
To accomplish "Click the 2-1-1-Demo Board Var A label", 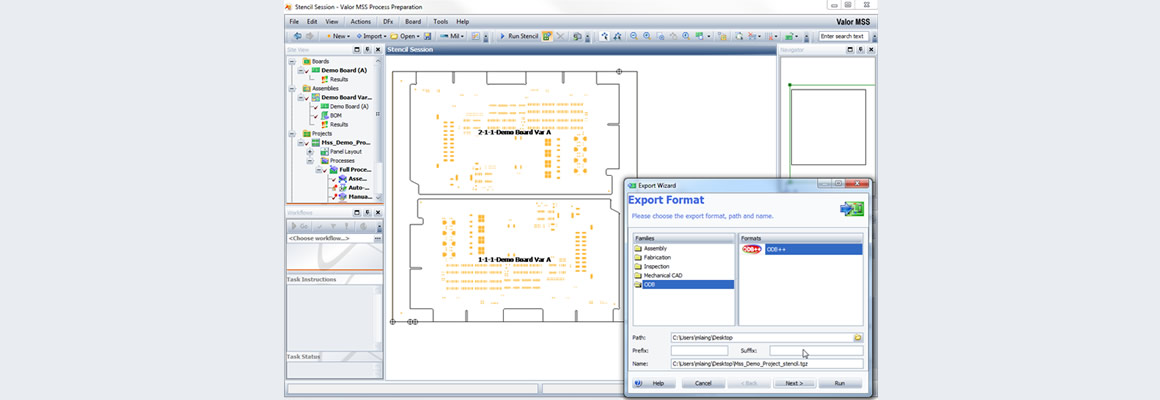I will click(515, 132).
